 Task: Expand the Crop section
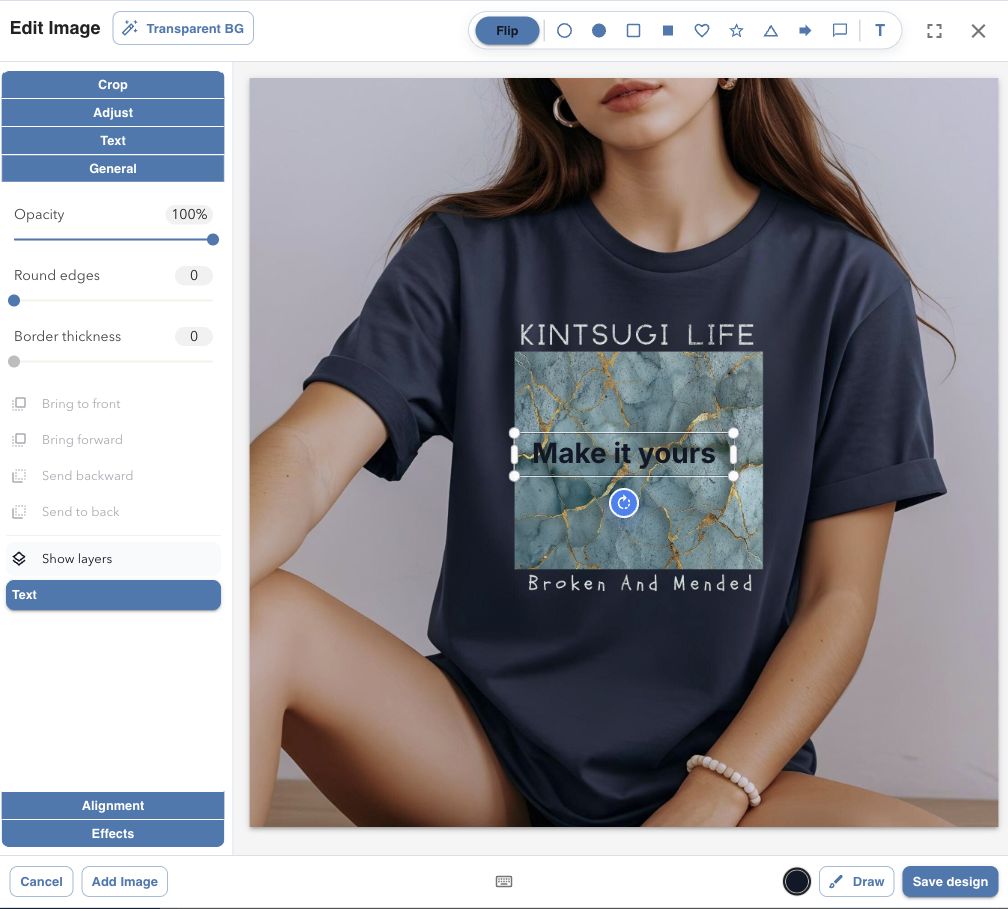click(x=113, y=85)
